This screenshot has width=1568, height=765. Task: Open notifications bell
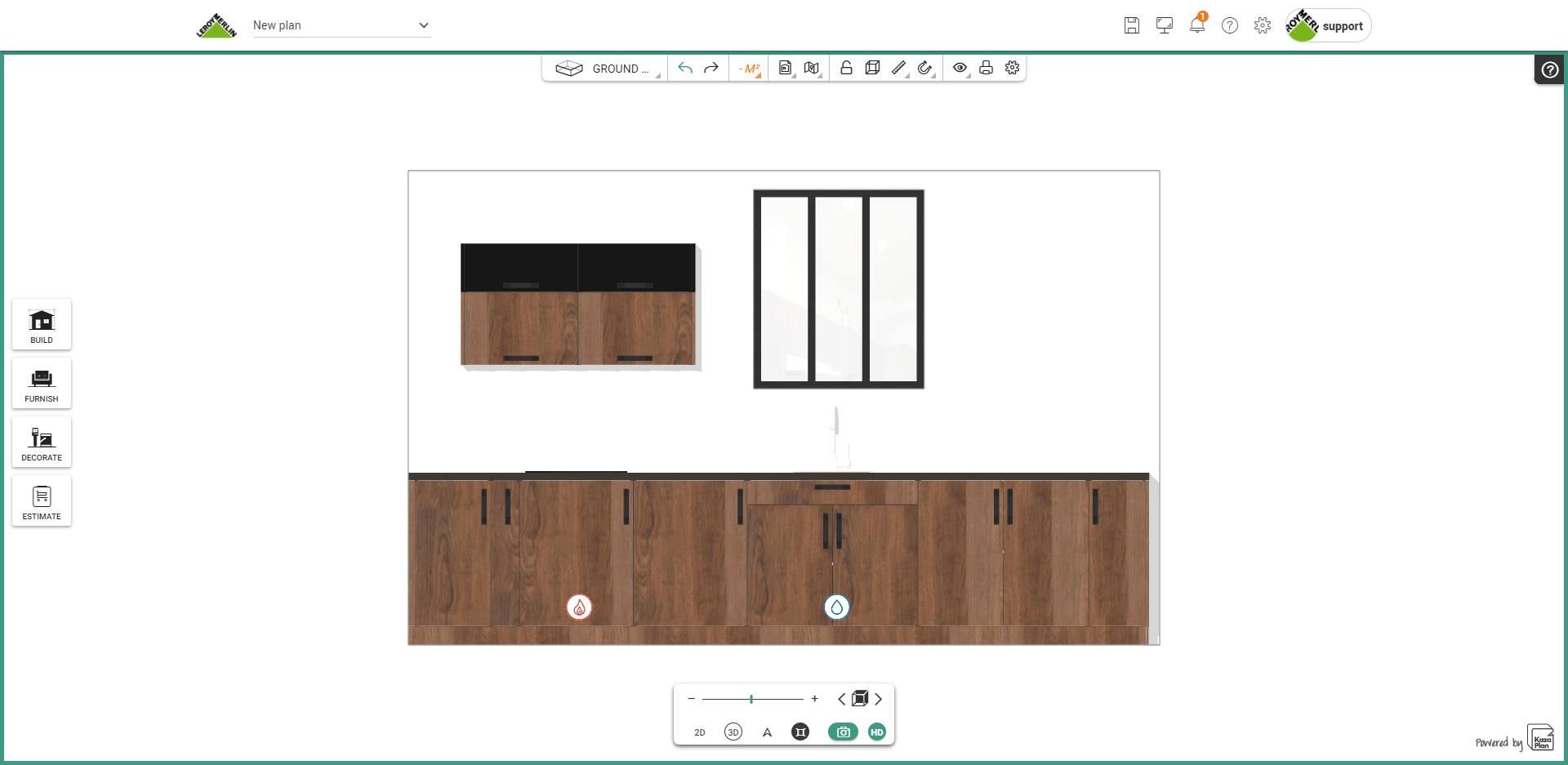(x=1197, y=24)
